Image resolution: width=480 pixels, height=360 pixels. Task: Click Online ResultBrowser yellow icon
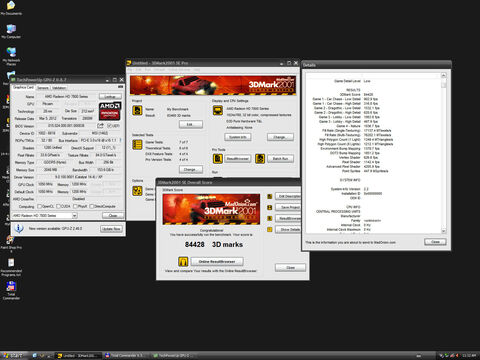coord(183,261)
